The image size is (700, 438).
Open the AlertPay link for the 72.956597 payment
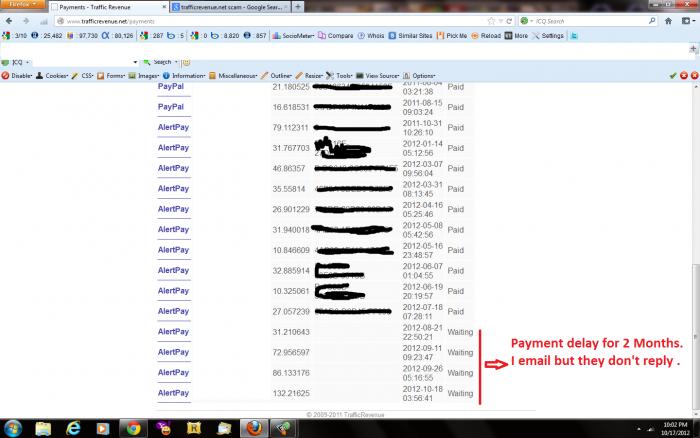[x=173, y=352]
